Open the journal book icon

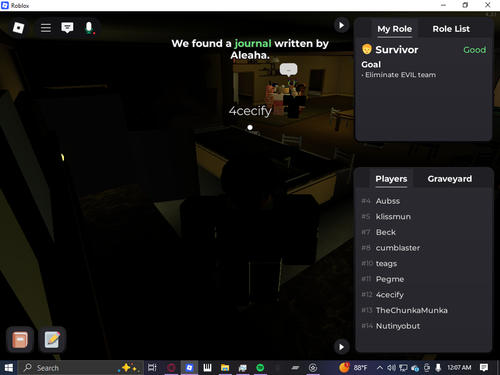20,340
